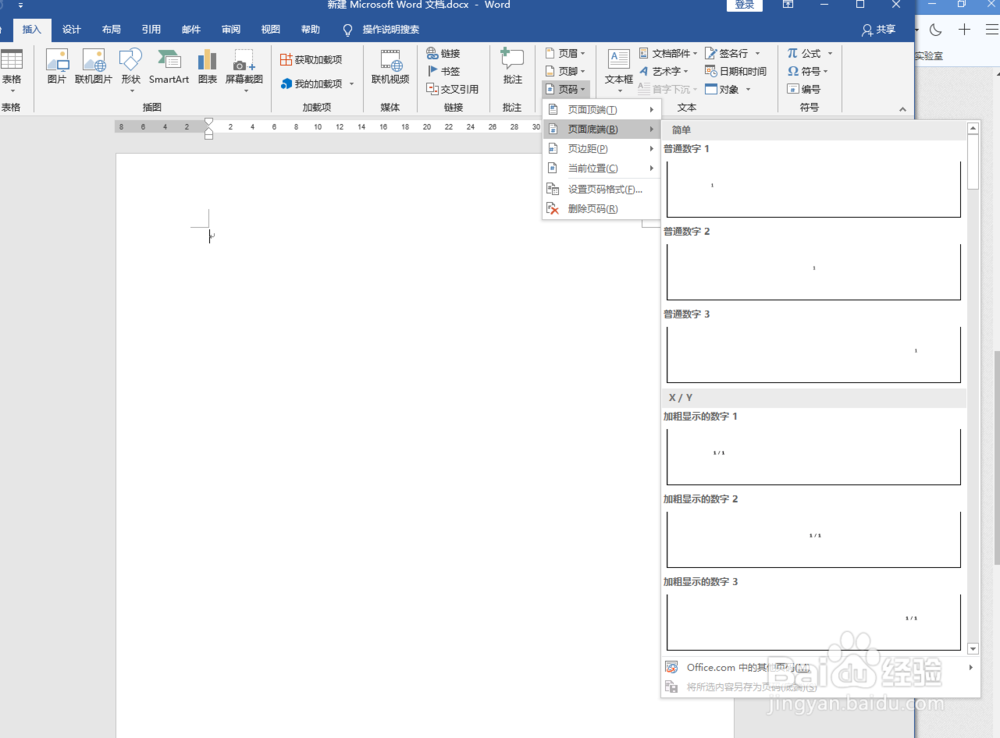This screenshot has height=738, width=1000.
Task: Insert 编号 number symbol
Action: point(804,89)
